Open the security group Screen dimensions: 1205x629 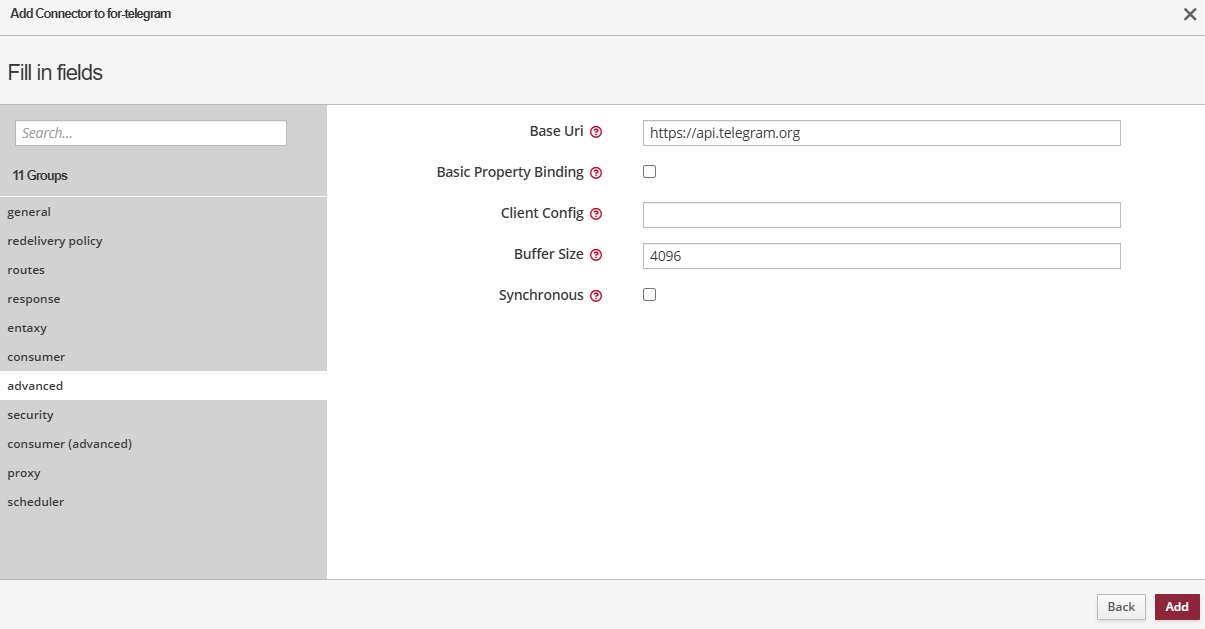[30, 415]
